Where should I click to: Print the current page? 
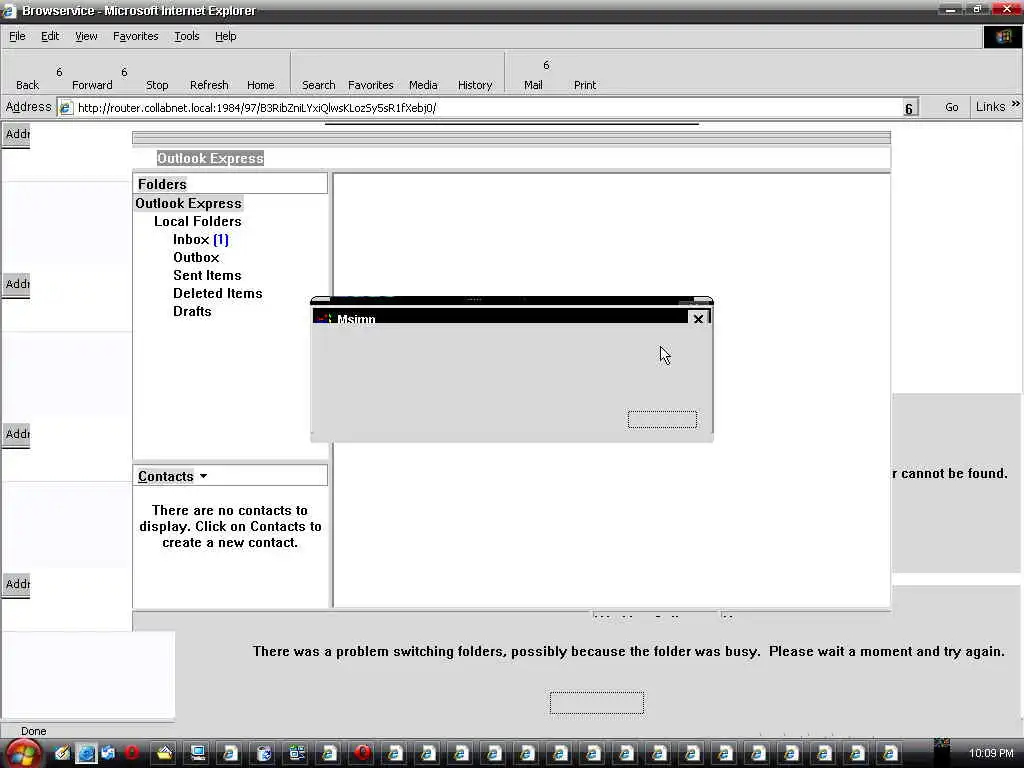tap(584, 85)
